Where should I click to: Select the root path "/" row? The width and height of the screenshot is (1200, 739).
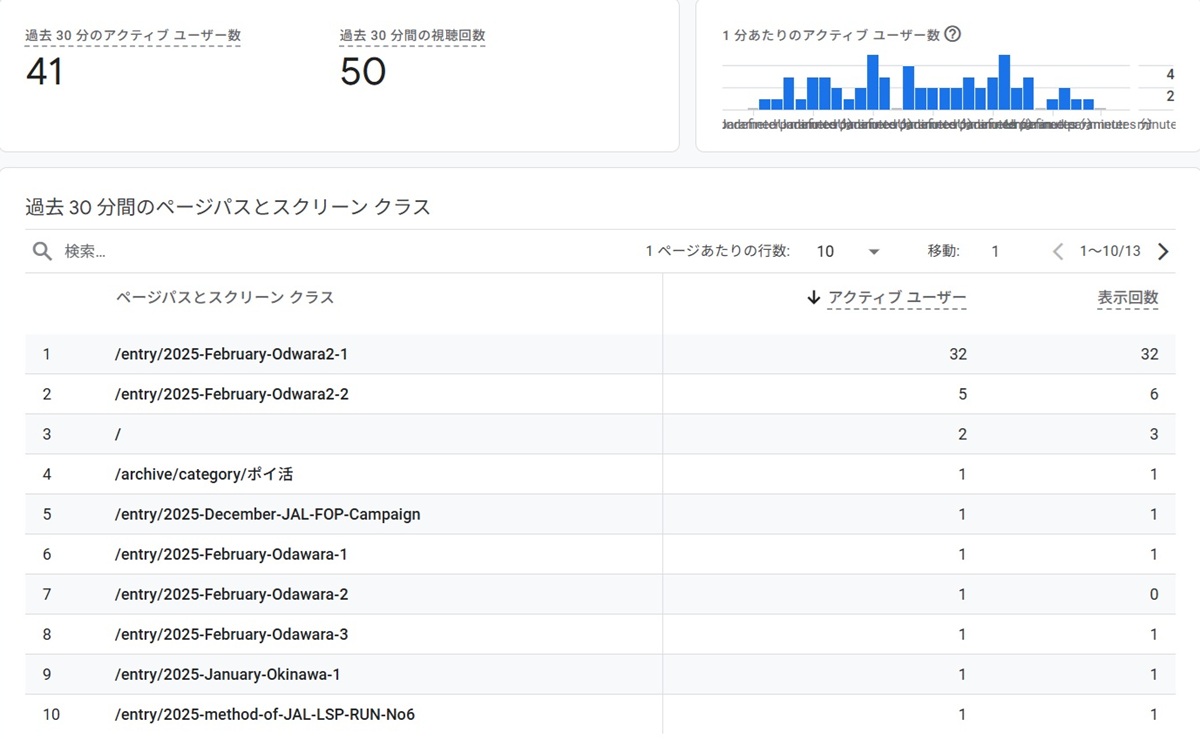tap(600, 434)
